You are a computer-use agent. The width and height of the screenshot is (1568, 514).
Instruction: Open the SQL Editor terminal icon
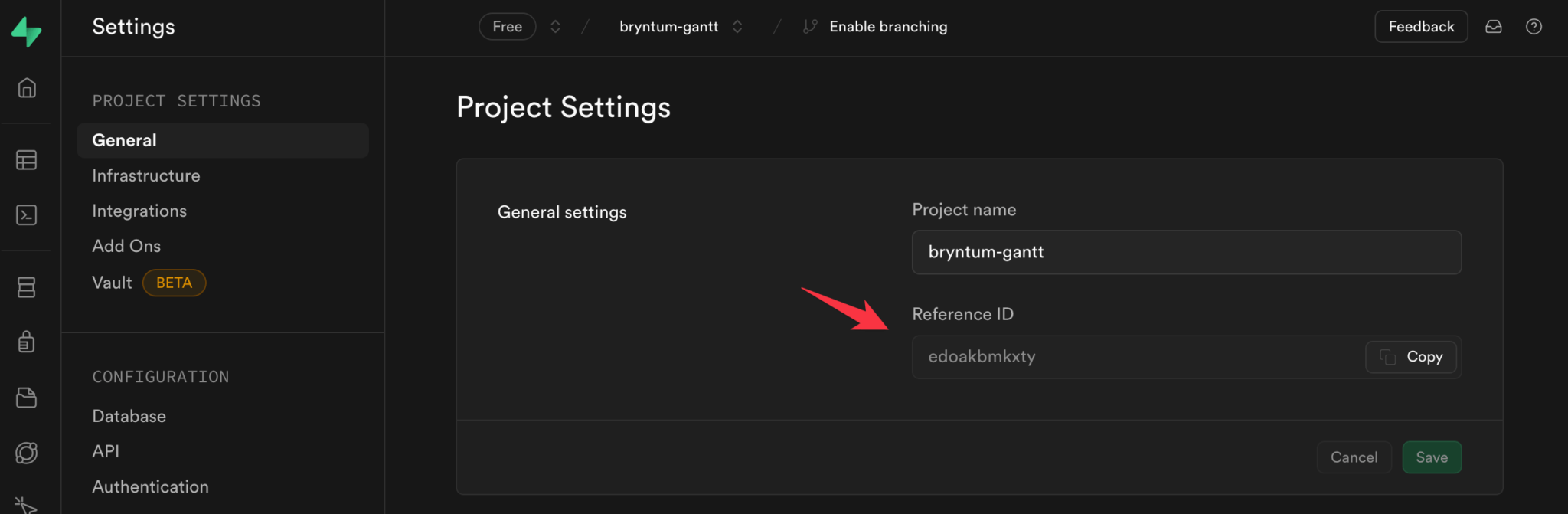pyautogui.click(x=27, y=215)
